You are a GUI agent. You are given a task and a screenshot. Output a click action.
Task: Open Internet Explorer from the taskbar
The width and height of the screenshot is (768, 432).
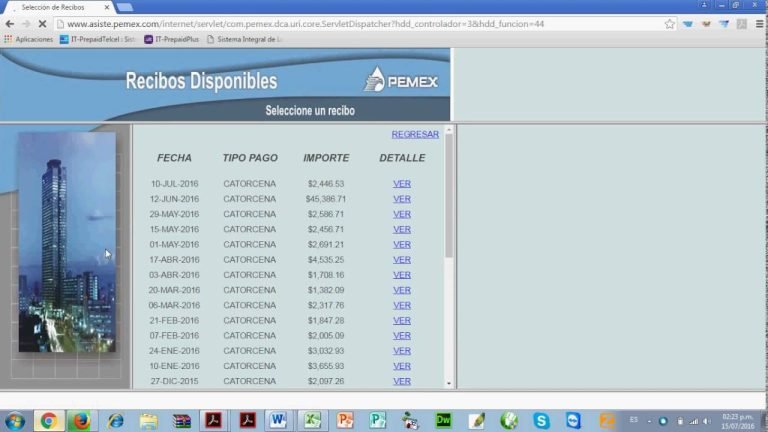click(x=116, y=421)
